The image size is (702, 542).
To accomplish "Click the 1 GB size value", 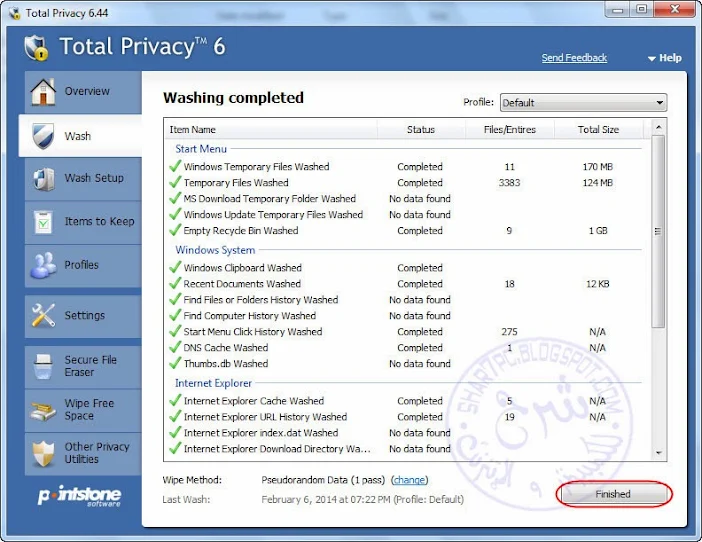I will (x=598, y=230).
